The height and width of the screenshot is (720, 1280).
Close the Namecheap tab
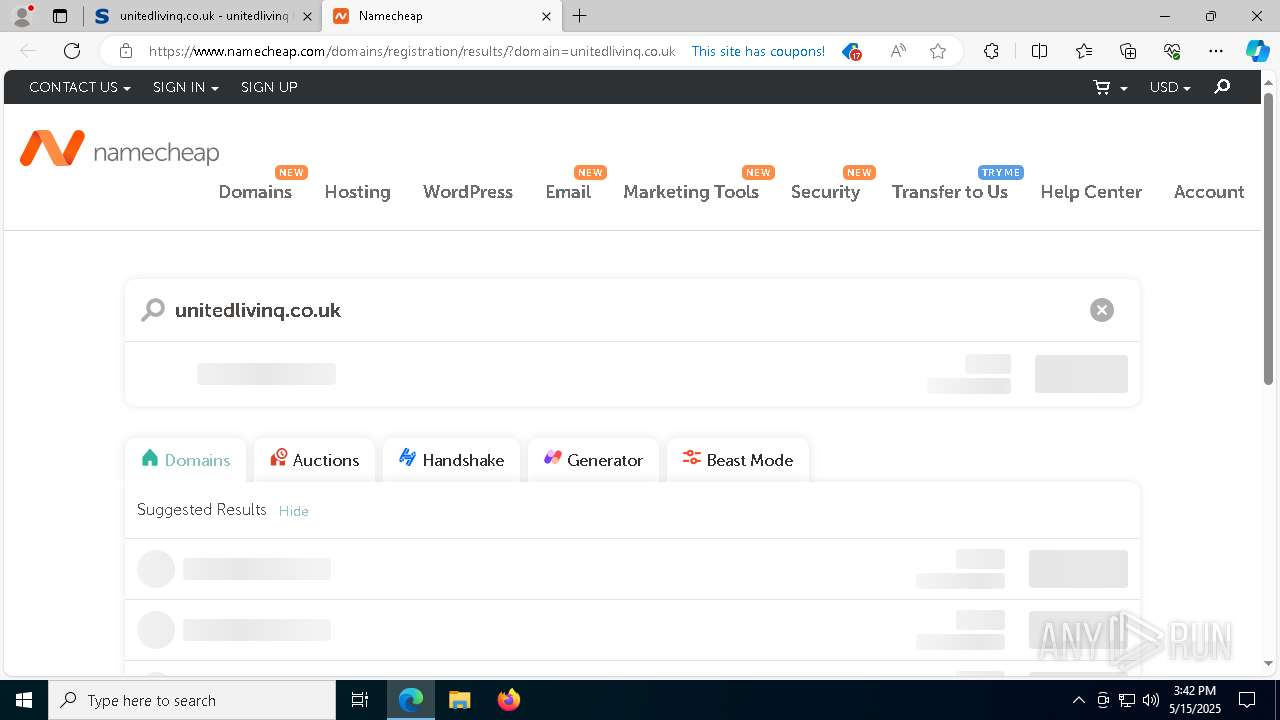pos(546,16)
